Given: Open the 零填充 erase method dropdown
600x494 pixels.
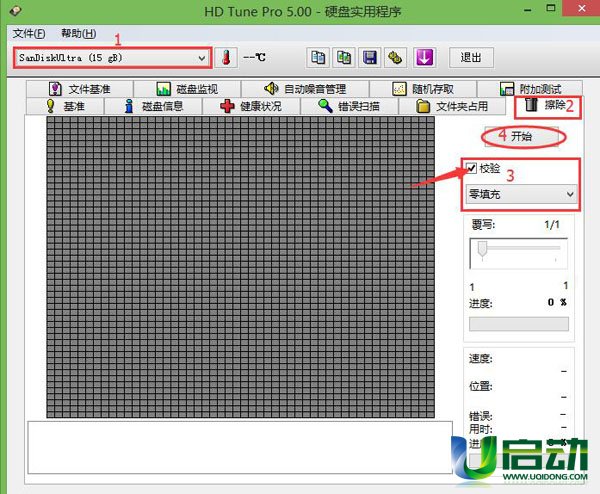Looking at the screenshot, I should (522, 194).
